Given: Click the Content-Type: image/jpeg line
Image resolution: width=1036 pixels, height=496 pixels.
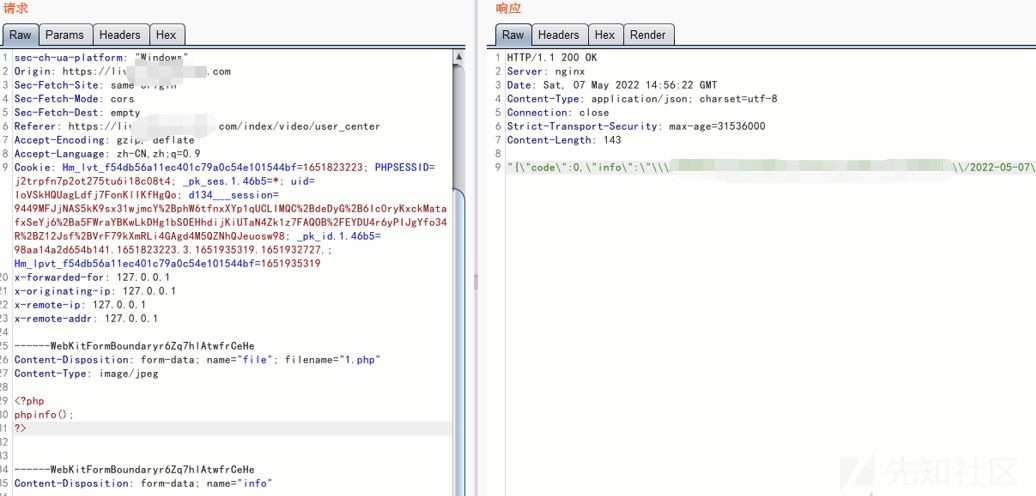Looking at the screenshot, I should [86, 374].
